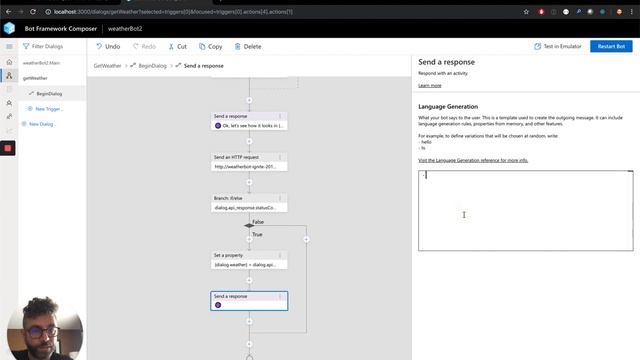This screenshot has width=640, height=360.
Task: Open the Design Flow sidebar icon
Action: click(x=9, y=76)
